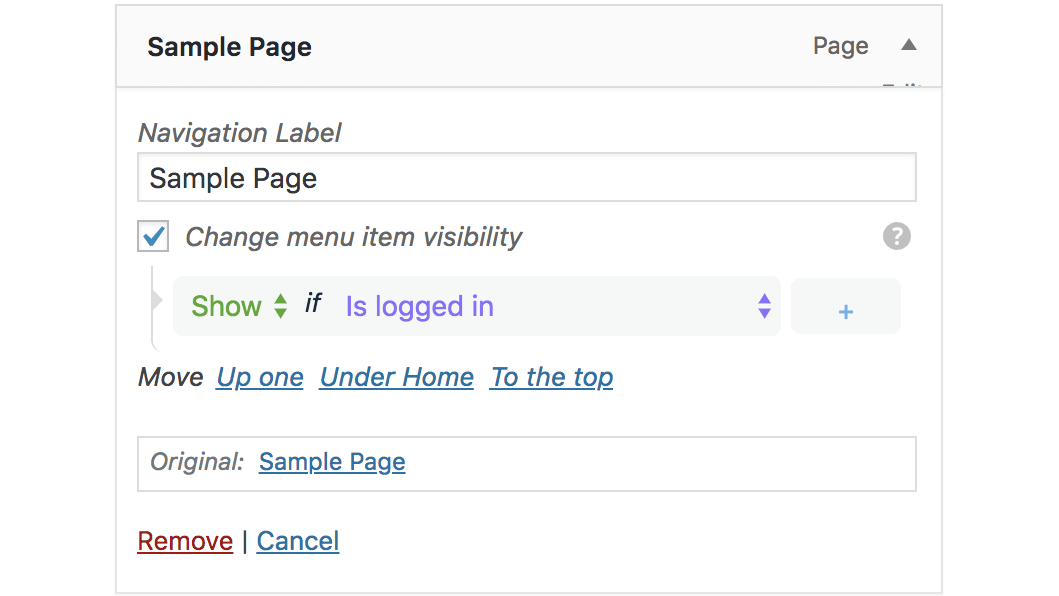Click the help question mark icon
The image size is (1059, 596).
pos(897,237)
